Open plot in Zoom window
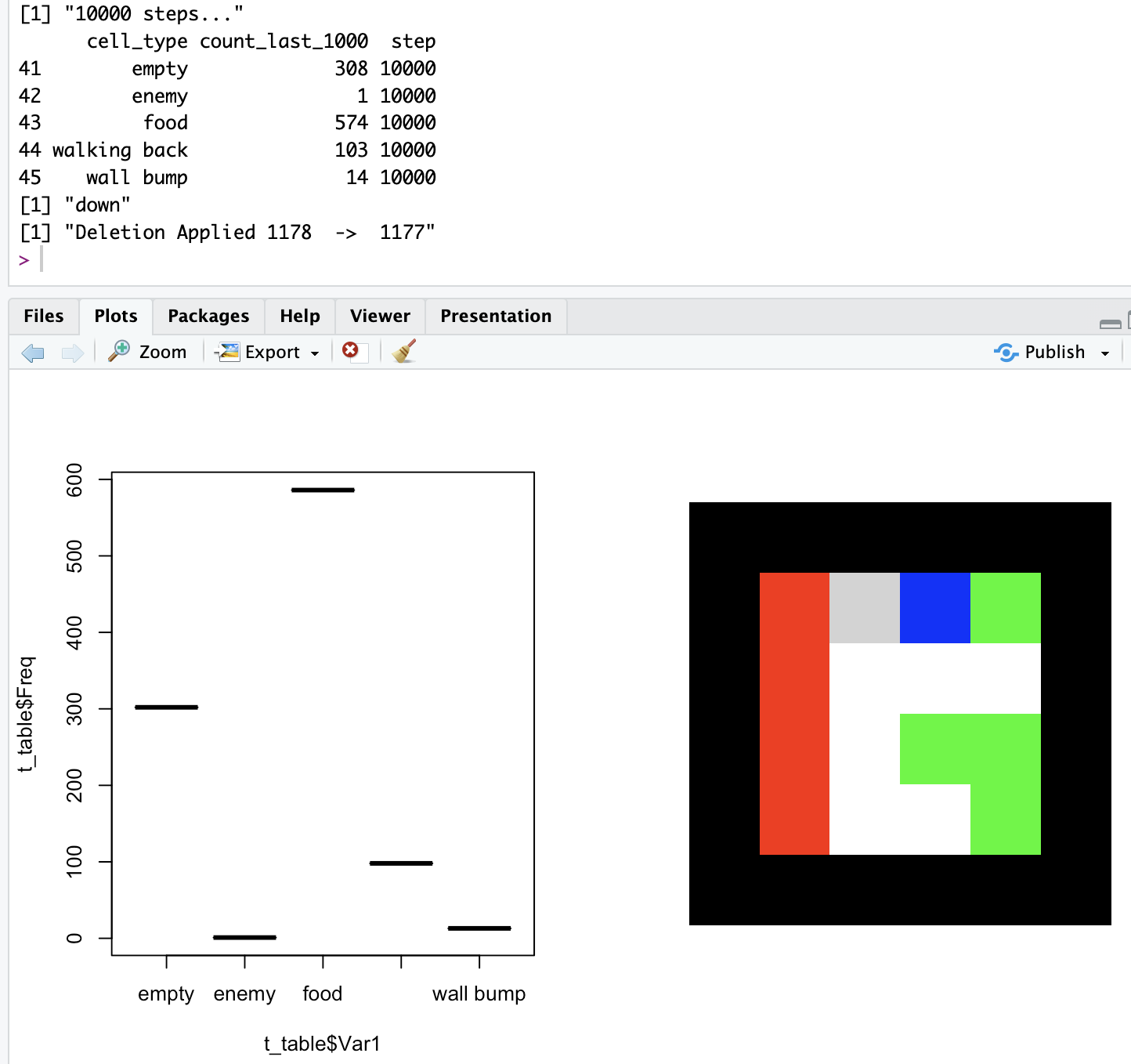Screen dimensions: 1131x1064 pos(148,352)
